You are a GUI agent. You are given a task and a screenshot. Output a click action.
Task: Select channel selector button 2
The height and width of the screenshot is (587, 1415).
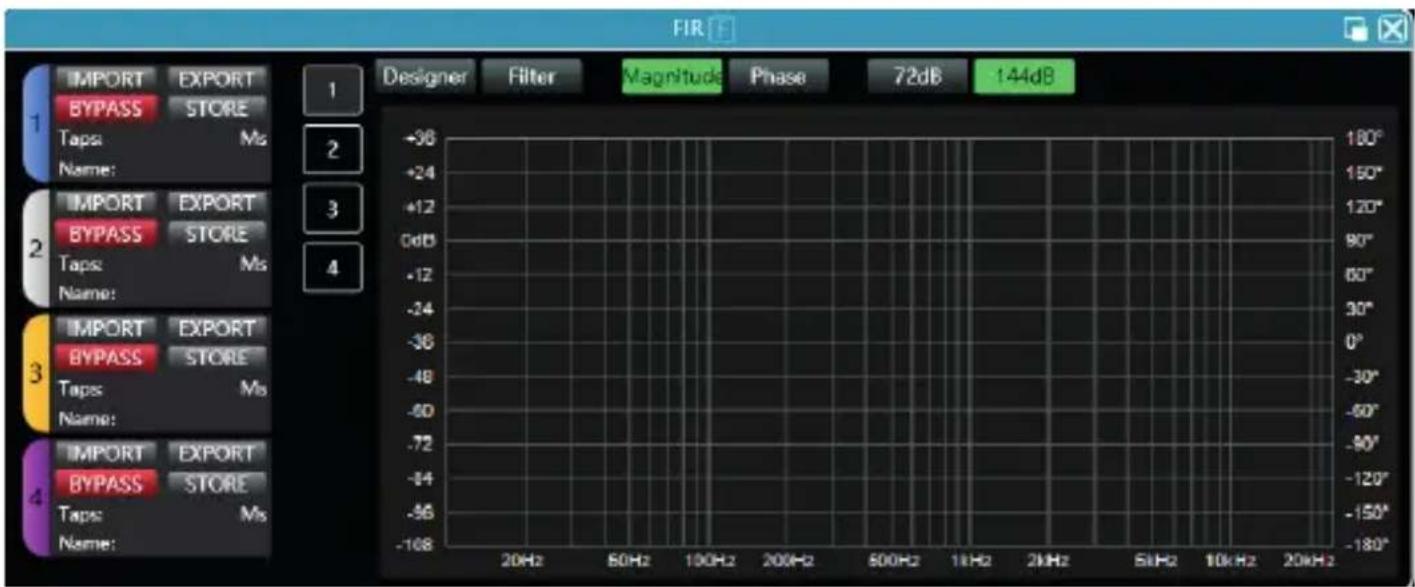332,150
